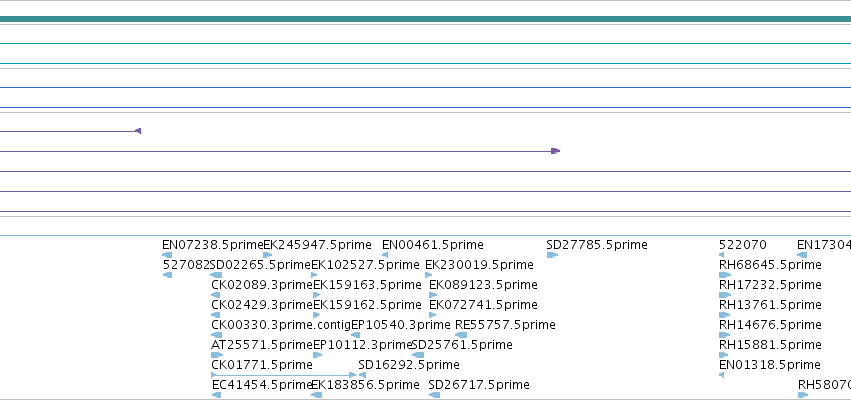Click the RH14676.5prime label

(770, 325)
